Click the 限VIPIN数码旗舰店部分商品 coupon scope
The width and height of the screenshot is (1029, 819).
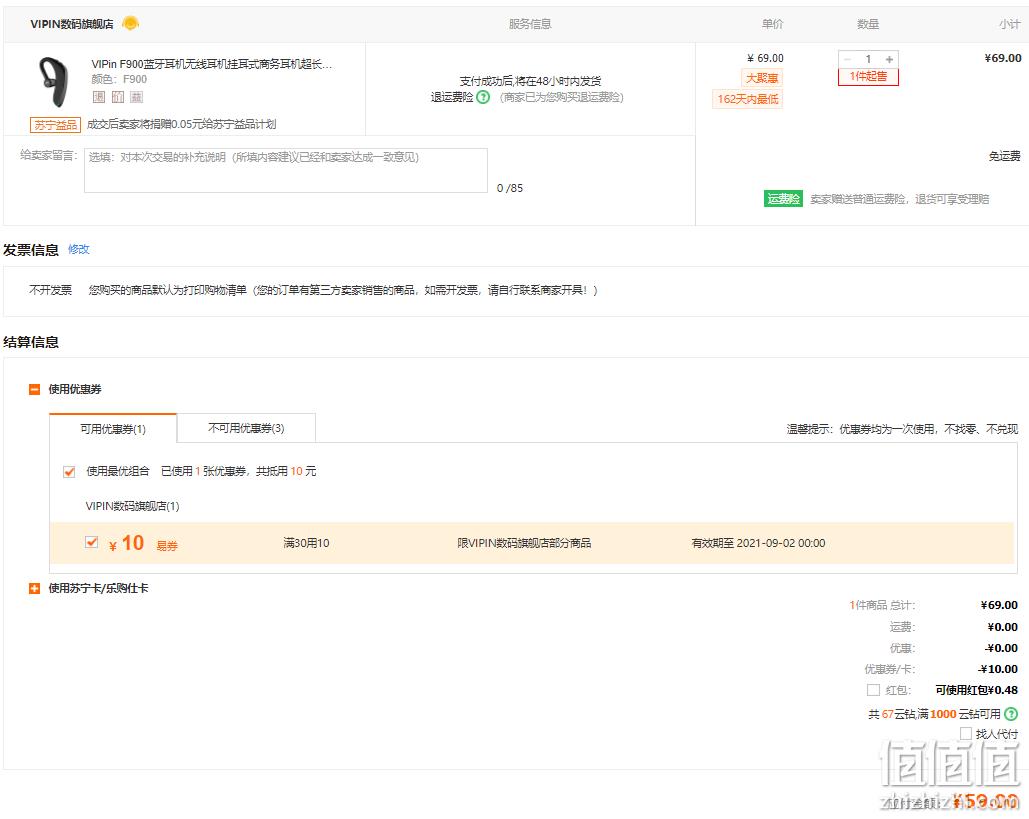tap(524, 543)
